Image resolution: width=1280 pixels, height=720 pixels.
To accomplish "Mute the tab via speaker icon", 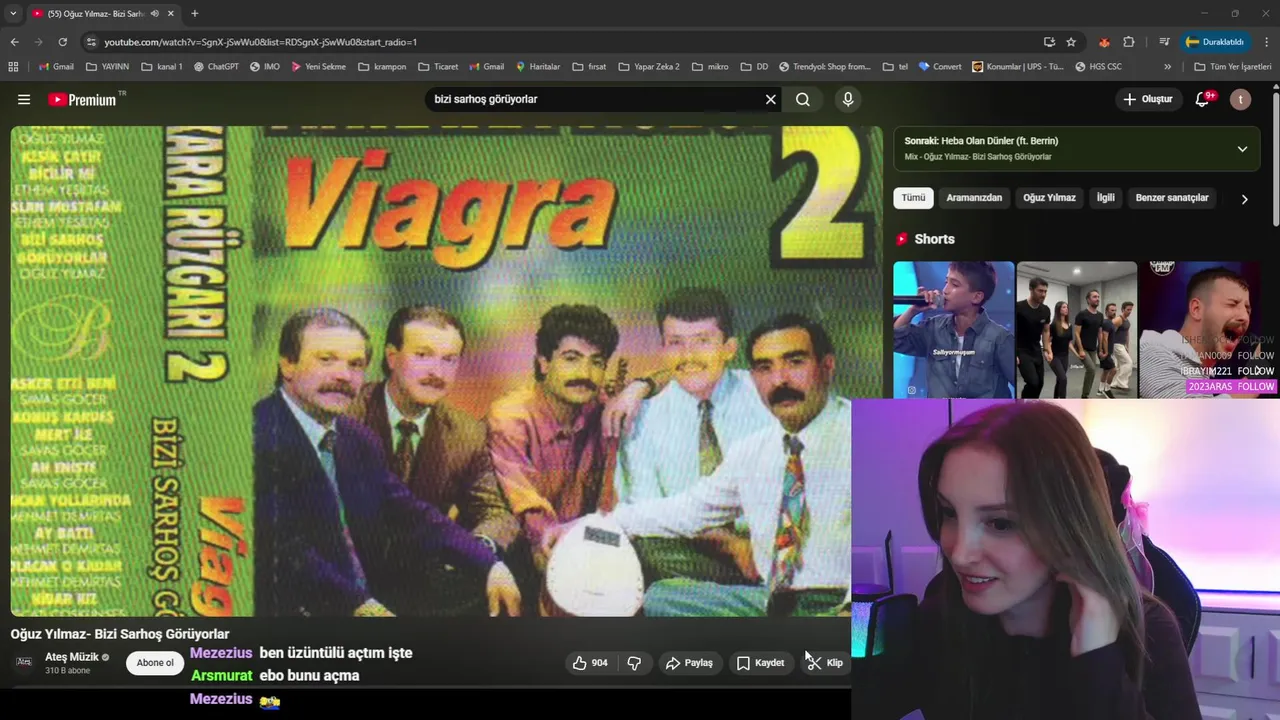I will (154, 13).
